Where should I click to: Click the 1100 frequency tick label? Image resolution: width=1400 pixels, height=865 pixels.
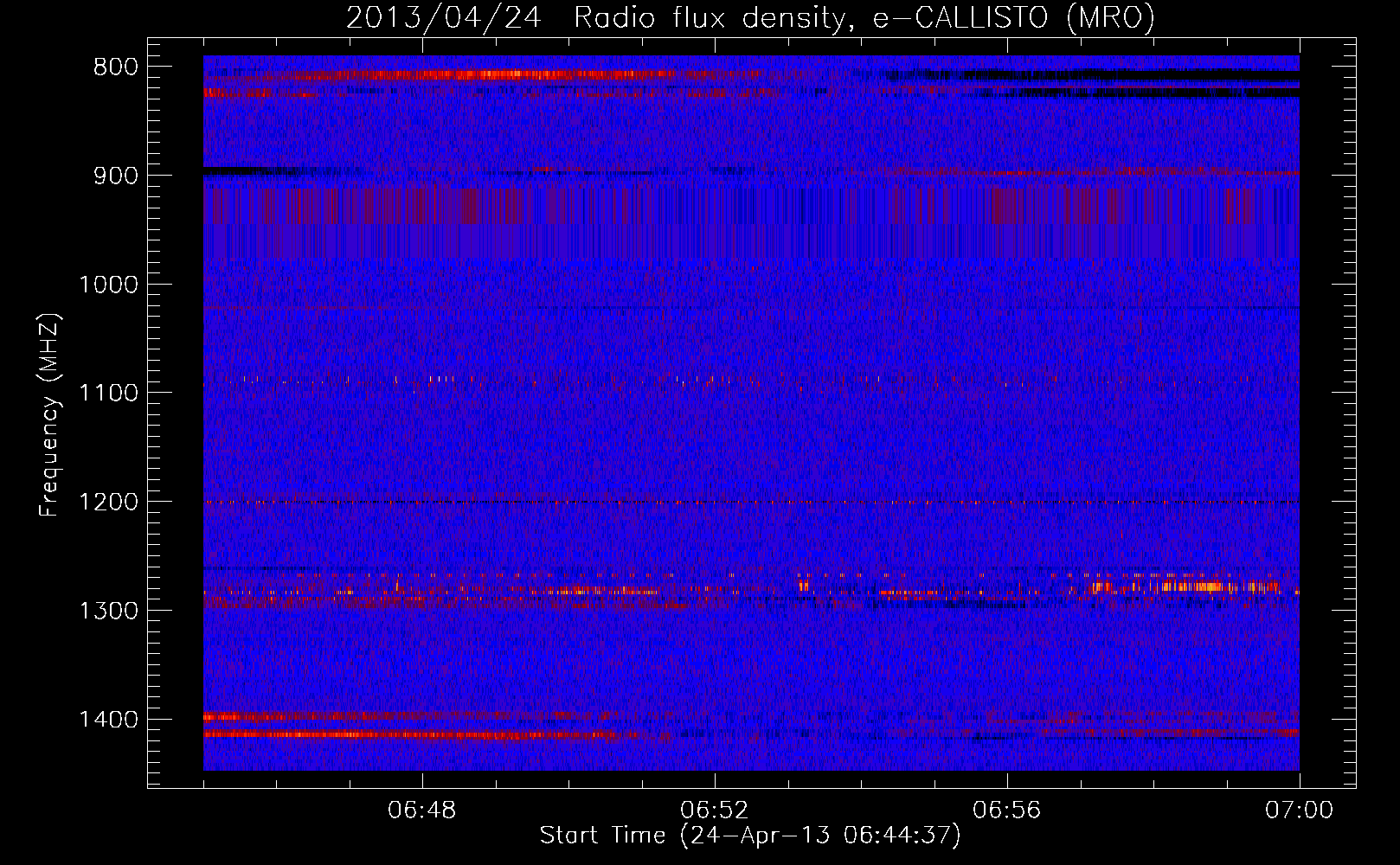[108, 394]
